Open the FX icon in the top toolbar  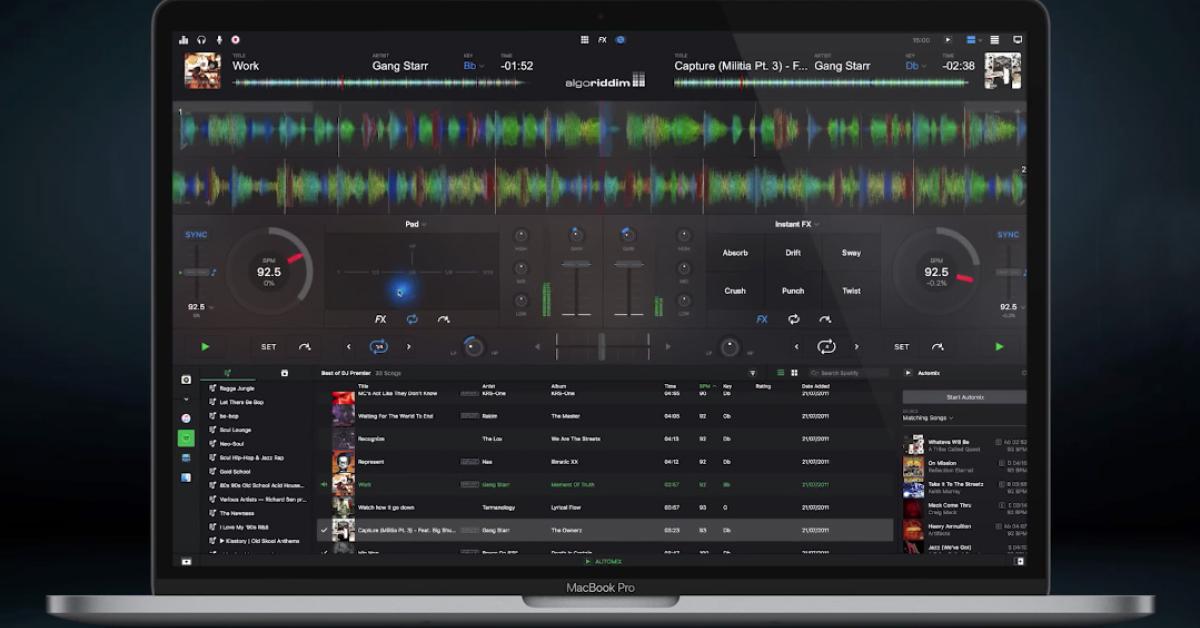point(601,40)
